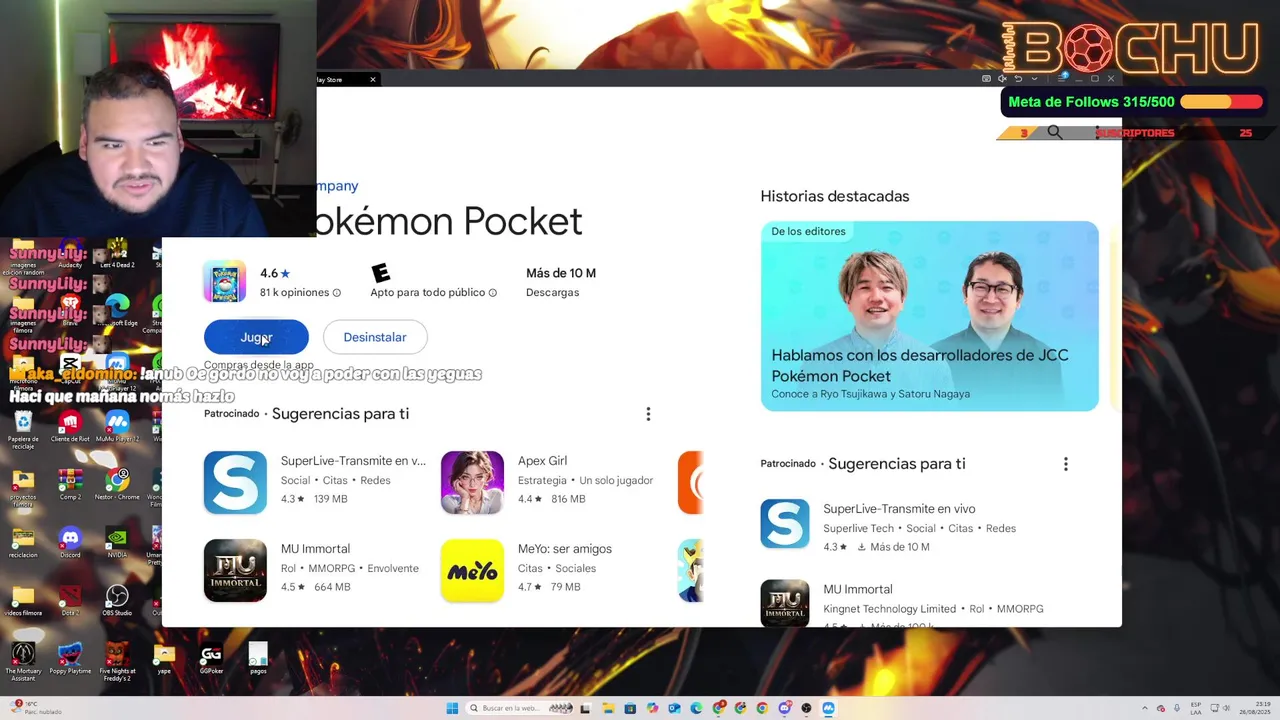The width and height of the screenshot is (1280, 720).
Task: Click Pokémon Pocket app icon beside rating
Action: click(x=225, y=282)
